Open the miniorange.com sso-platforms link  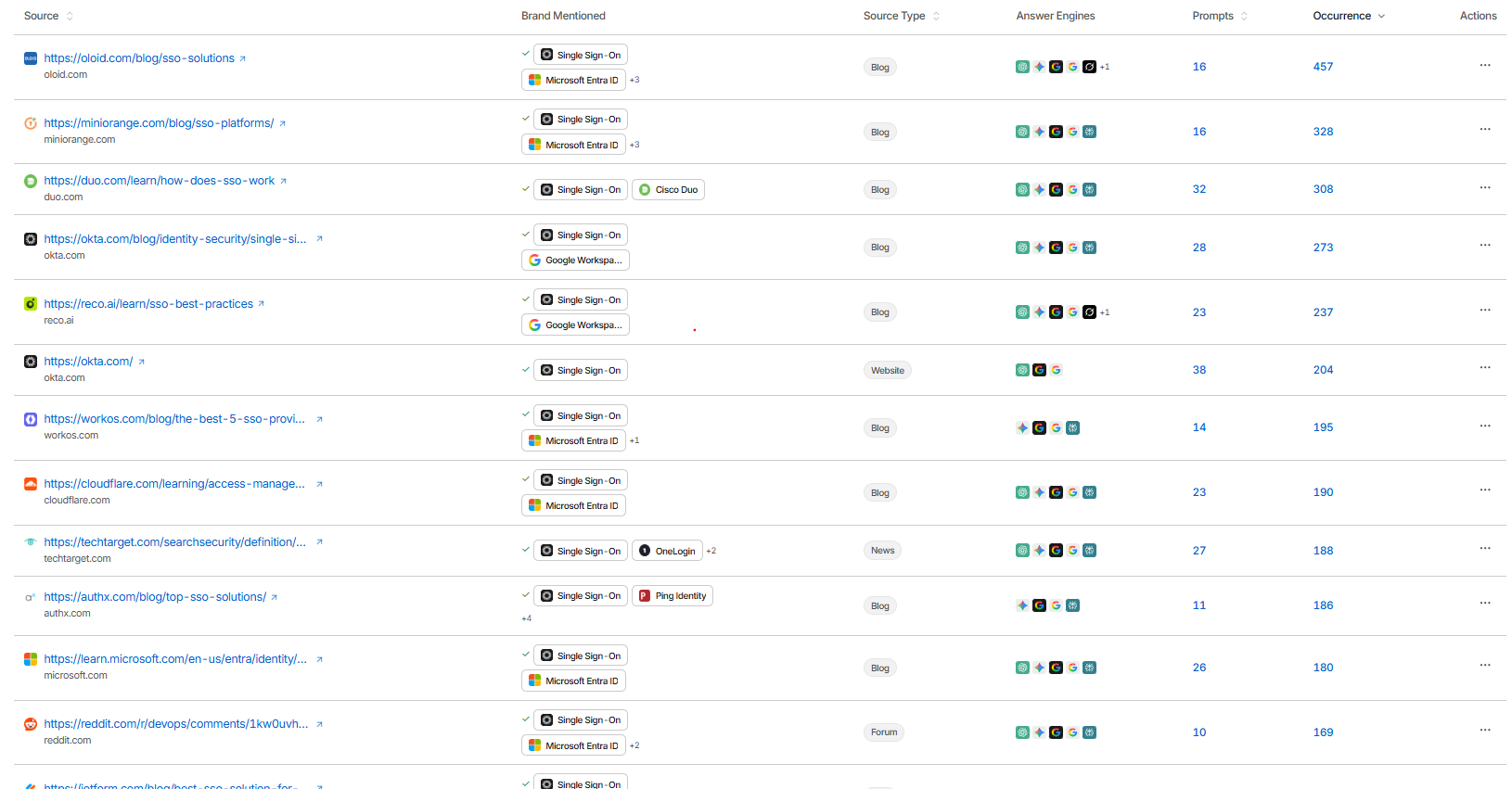click(159, 123)
